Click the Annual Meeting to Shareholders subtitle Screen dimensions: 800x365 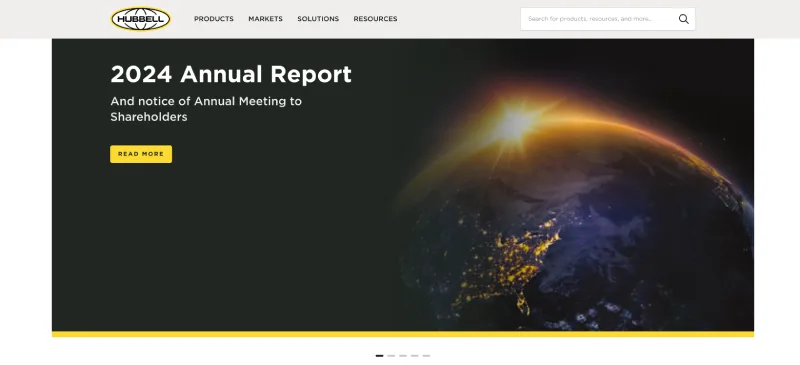pyautogui.click(x=206, y=109)
